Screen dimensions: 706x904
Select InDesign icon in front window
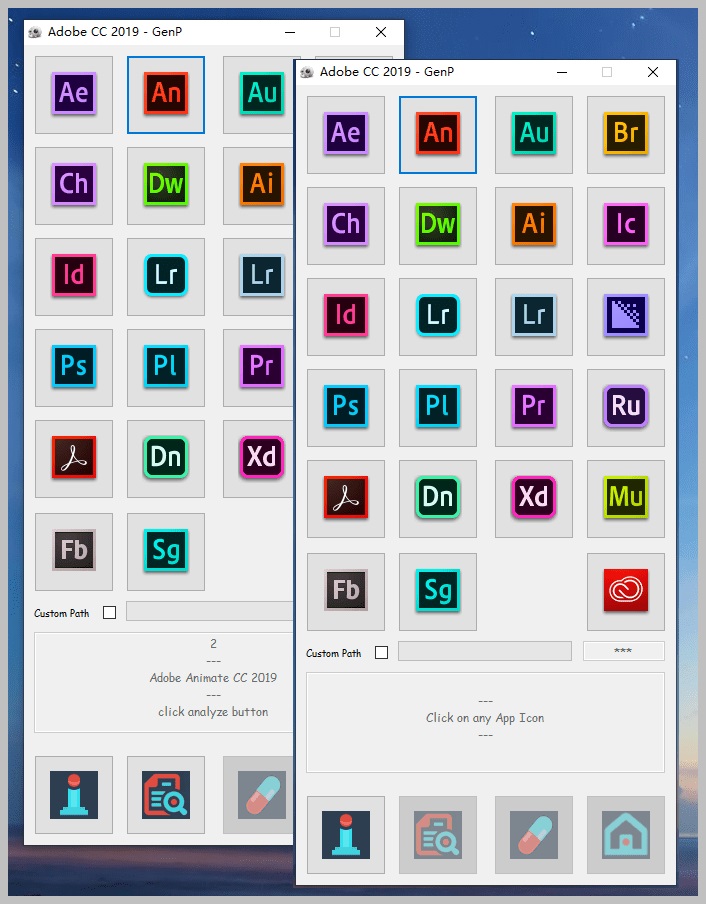point(346,317)
